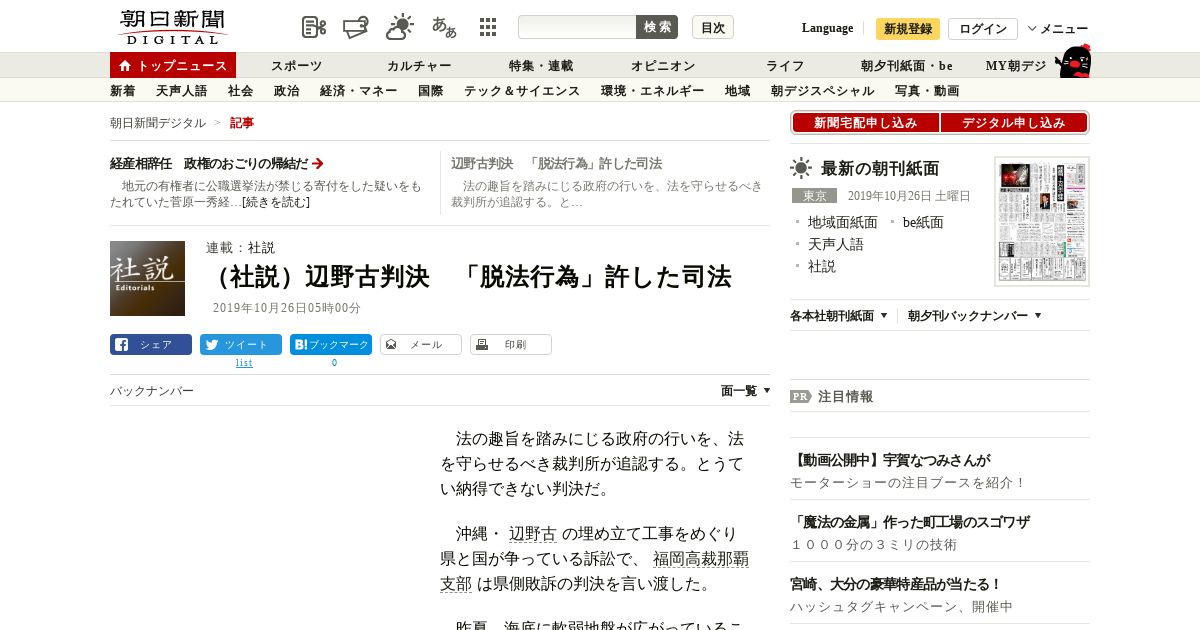Click the 朝日新聞デジタル breadcrumb link
This screenshot has height=630, width=1200.
coord(158,123)
